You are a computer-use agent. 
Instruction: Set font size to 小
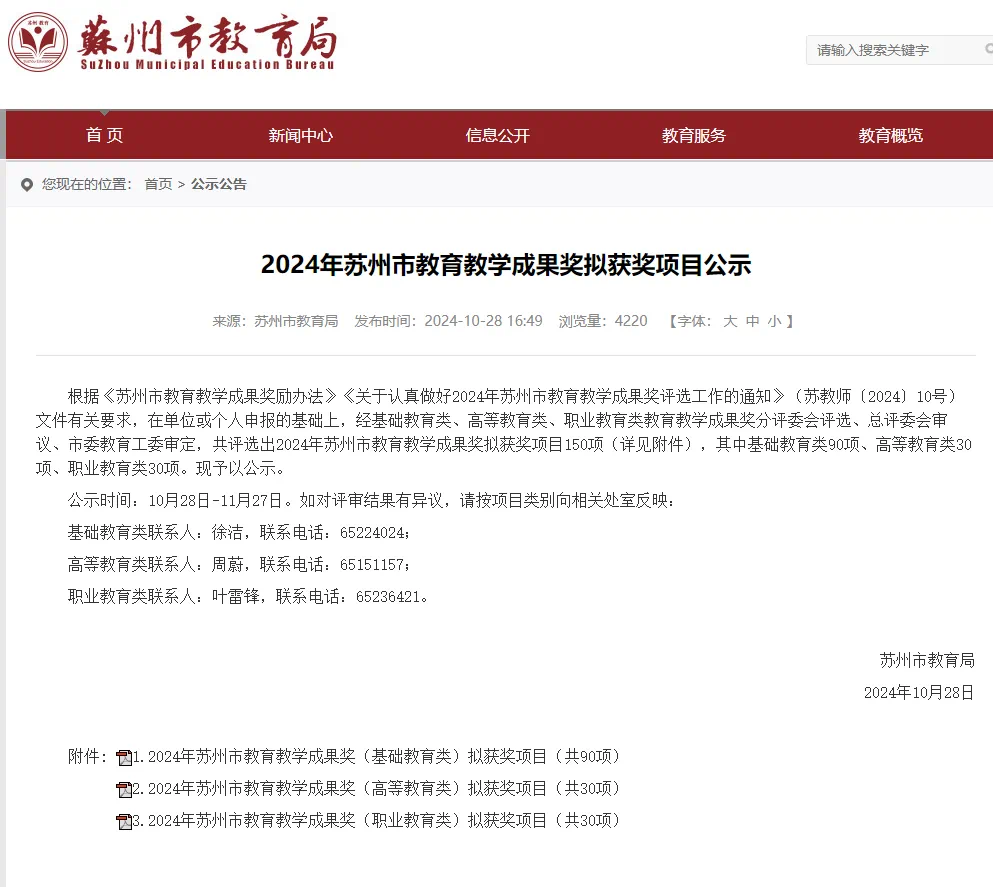click(774, 321)
